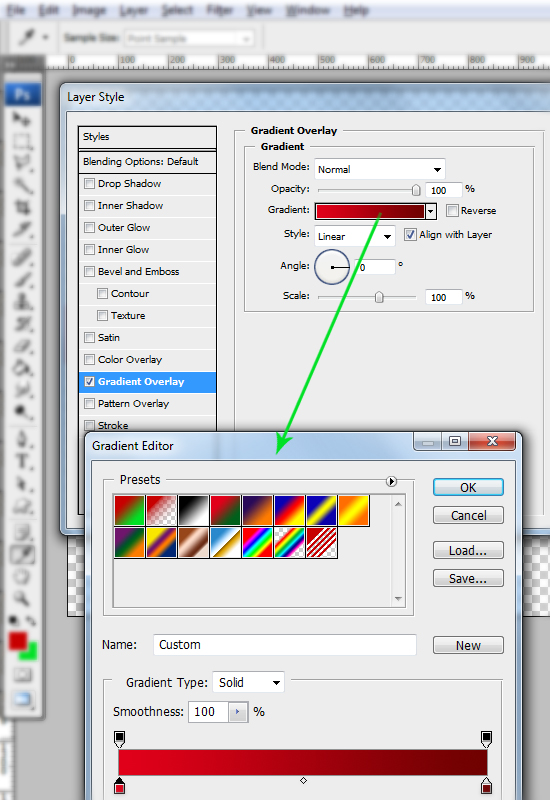This screenshot has height=800, width=550.
Task: Open the Style dropdown showing Linear
Action: (x=355, y=236)
